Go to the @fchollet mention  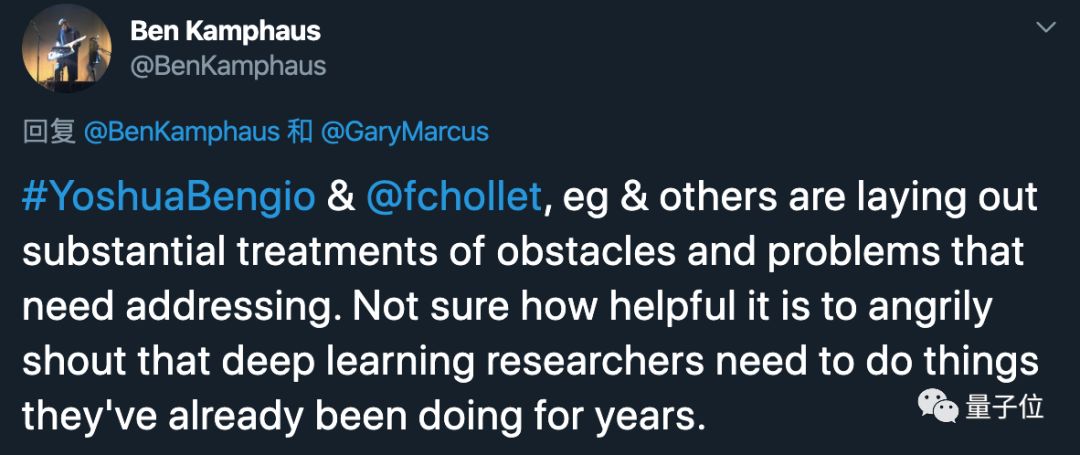455,198
